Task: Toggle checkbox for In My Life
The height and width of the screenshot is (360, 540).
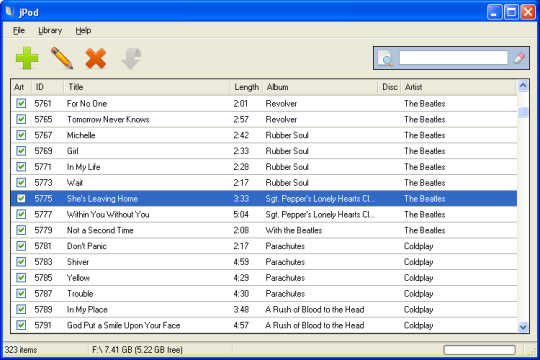Action: click(21, 167)
